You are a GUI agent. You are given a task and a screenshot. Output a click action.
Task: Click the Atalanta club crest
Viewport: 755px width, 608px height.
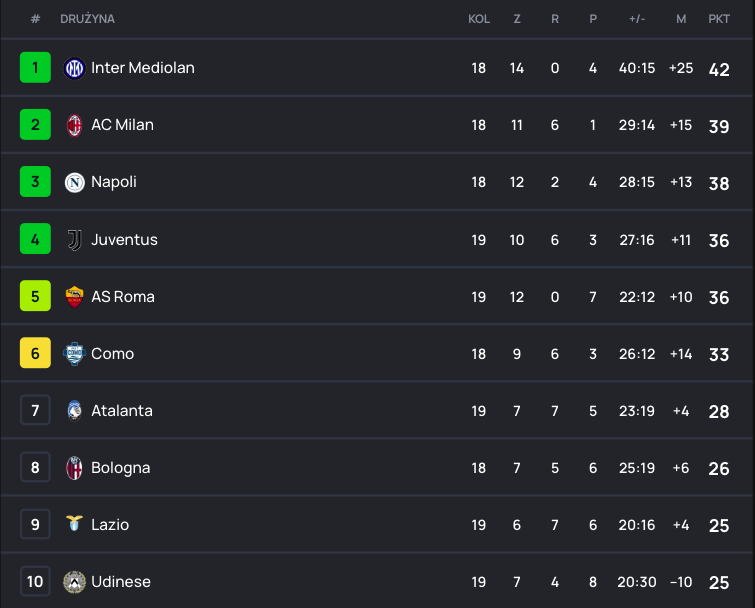(74, 411)
